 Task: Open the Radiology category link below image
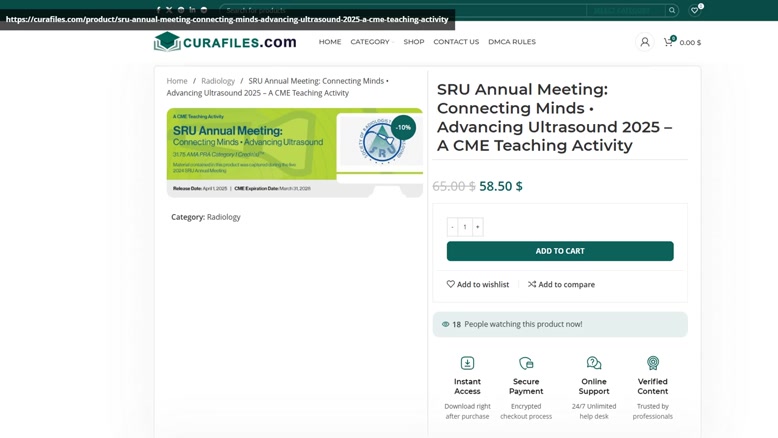point(223,217)
